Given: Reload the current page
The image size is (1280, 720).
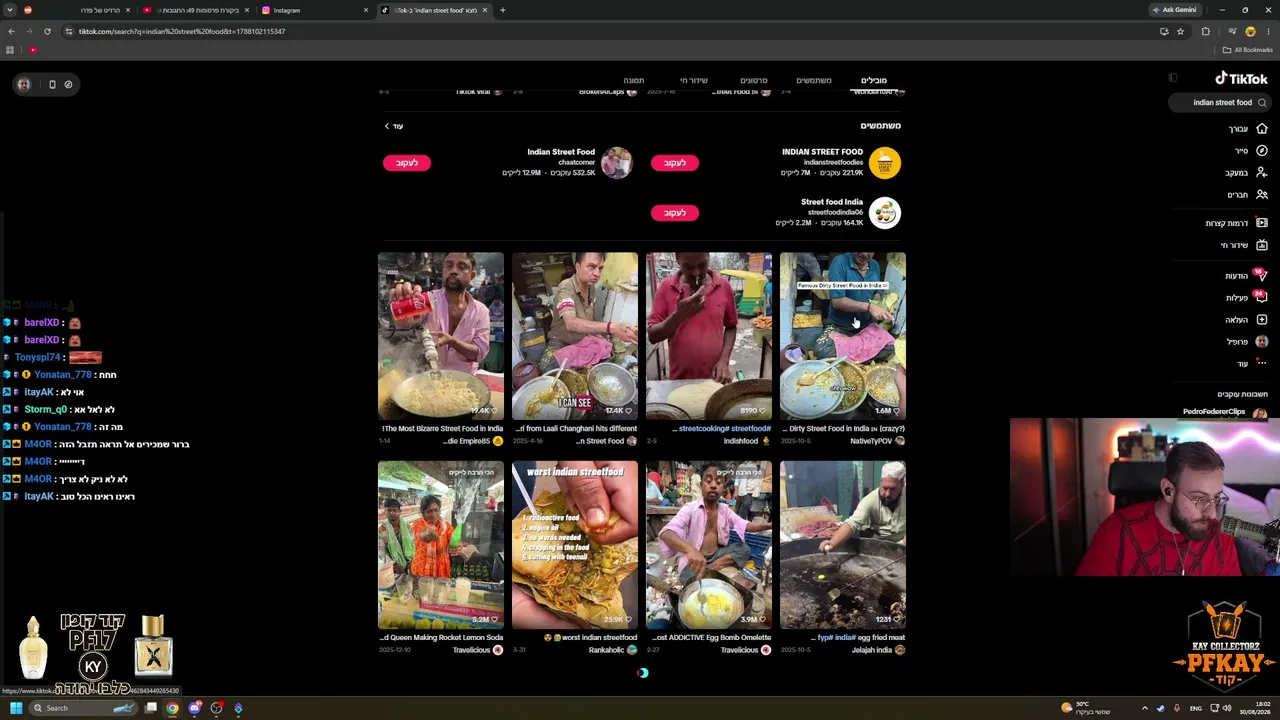Looking at the screenshot, I should (x=47, y=31).
